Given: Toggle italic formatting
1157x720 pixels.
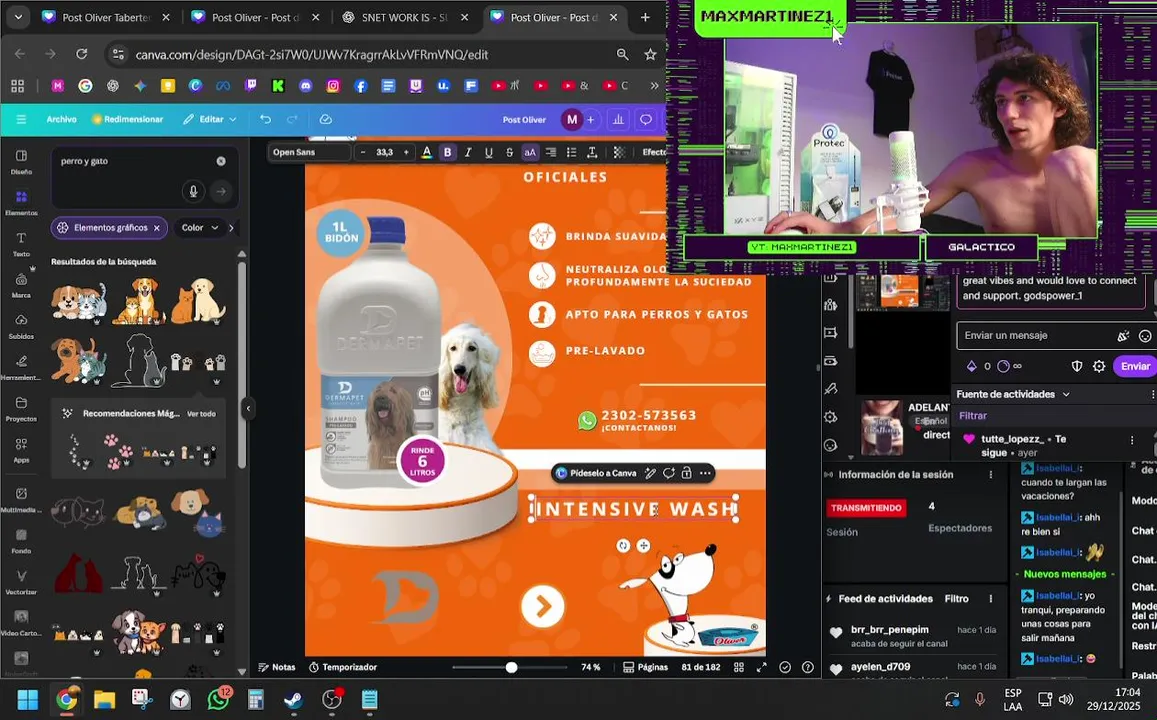Looking at the screenshot, I should tap(468, 153).
